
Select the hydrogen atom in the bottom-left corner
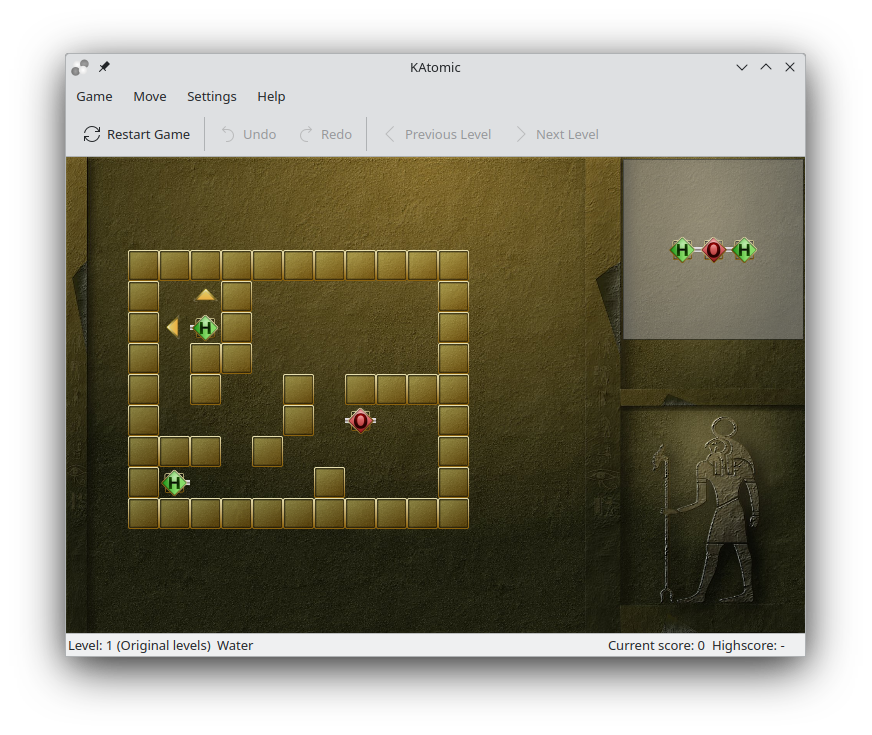pos(175,483)
